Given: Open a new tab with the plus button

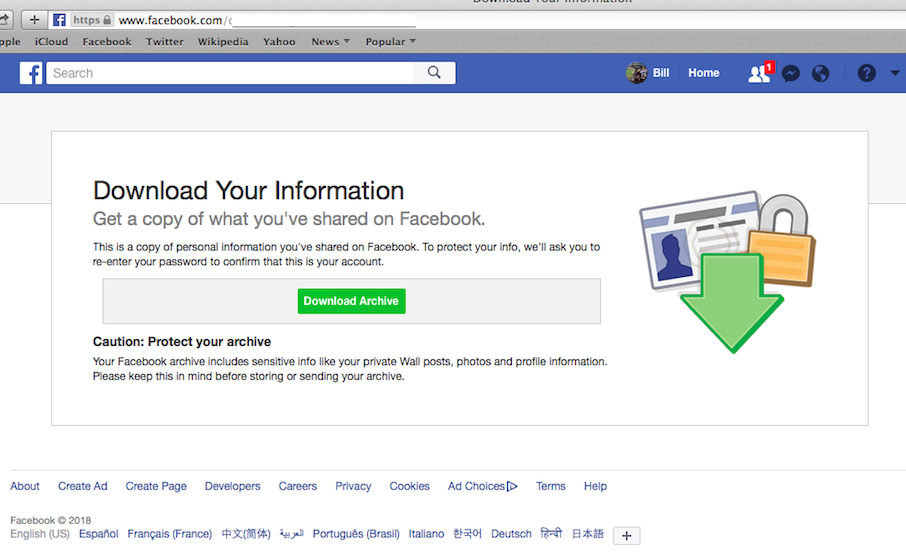Looking at the screenshot, I should coord(34,20).
